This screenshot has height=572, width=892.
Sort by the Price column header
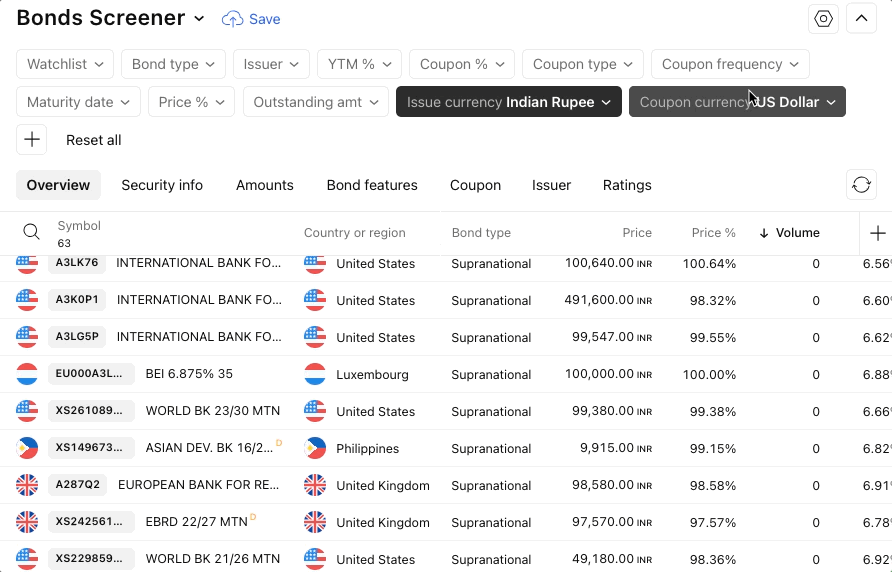click(637, 233)
